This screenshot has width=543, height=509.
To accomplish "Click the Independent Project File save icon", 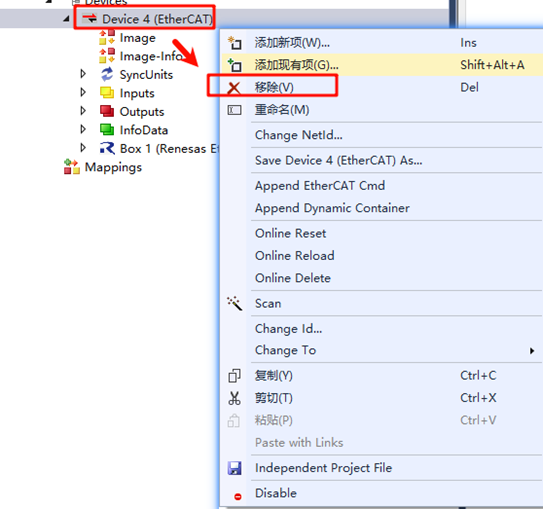I will coord(234,468).
